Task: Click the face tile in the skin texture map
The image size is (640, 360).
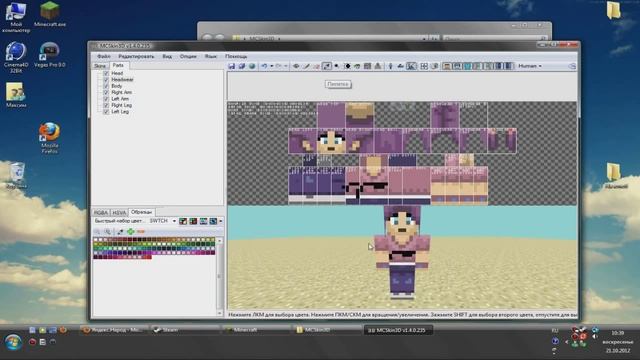Action: [331, 141]
